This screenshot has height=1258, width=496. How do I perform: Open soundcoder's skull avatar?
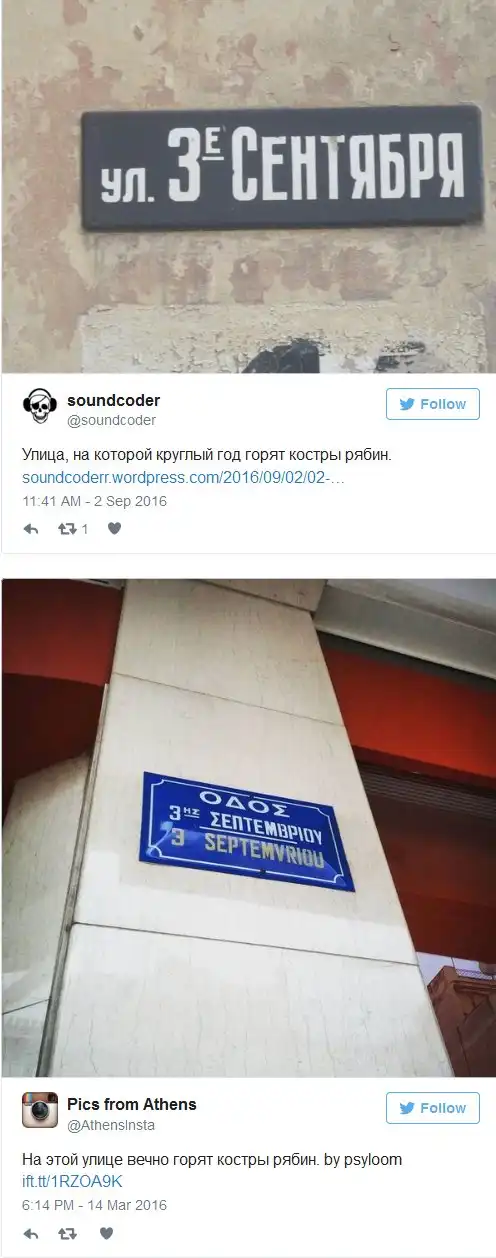[x=40, y=406]
